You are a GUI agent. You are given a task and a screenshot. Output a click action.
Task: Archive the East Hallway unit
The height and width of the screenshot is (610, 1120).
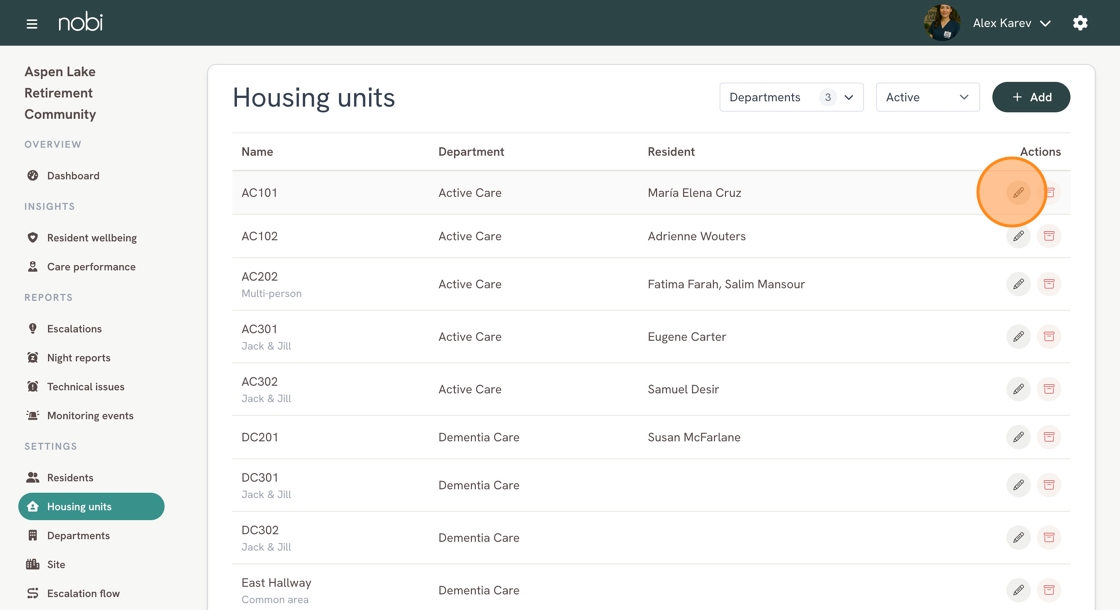tap(1049, 590)
